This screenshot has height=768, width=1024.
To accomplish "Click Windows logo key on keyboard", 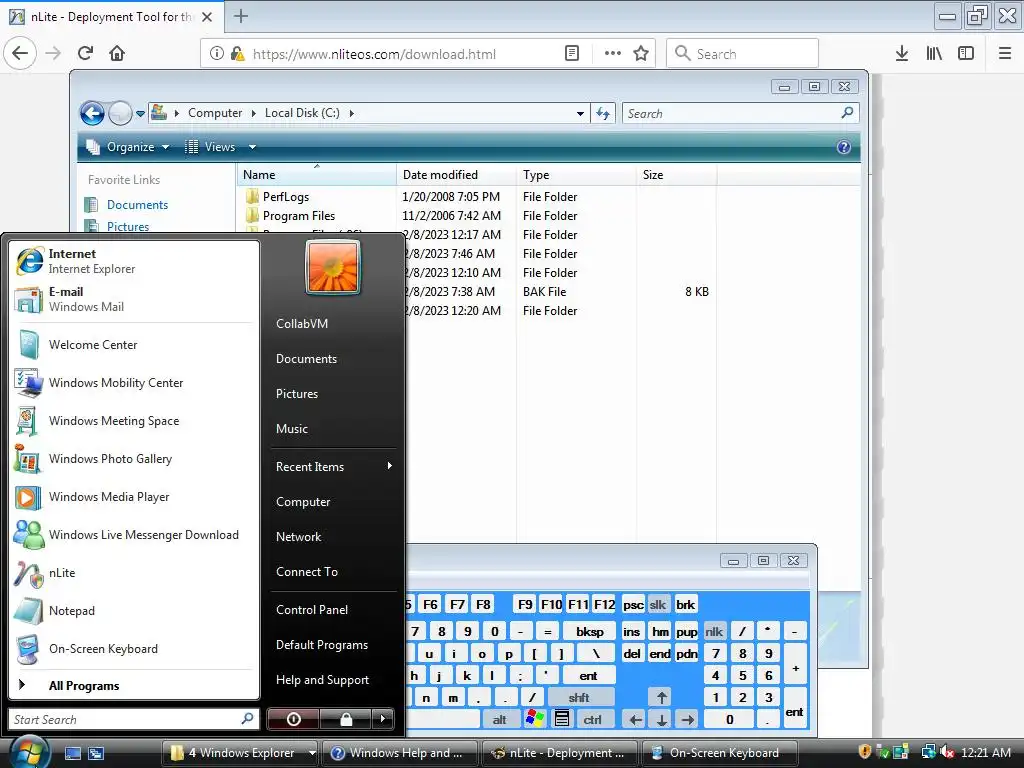I will tap(535, 719).
